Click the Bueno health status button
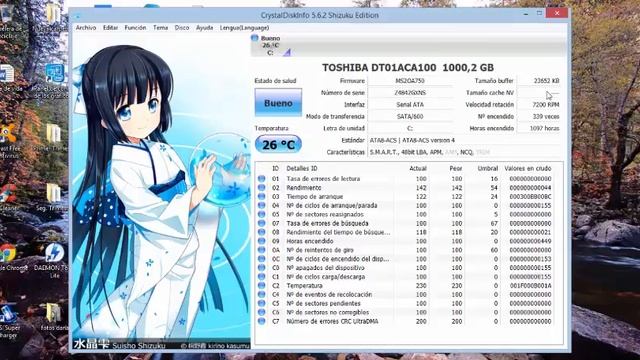This screenshot has height=360, width=640. click(x=278, y=103)
